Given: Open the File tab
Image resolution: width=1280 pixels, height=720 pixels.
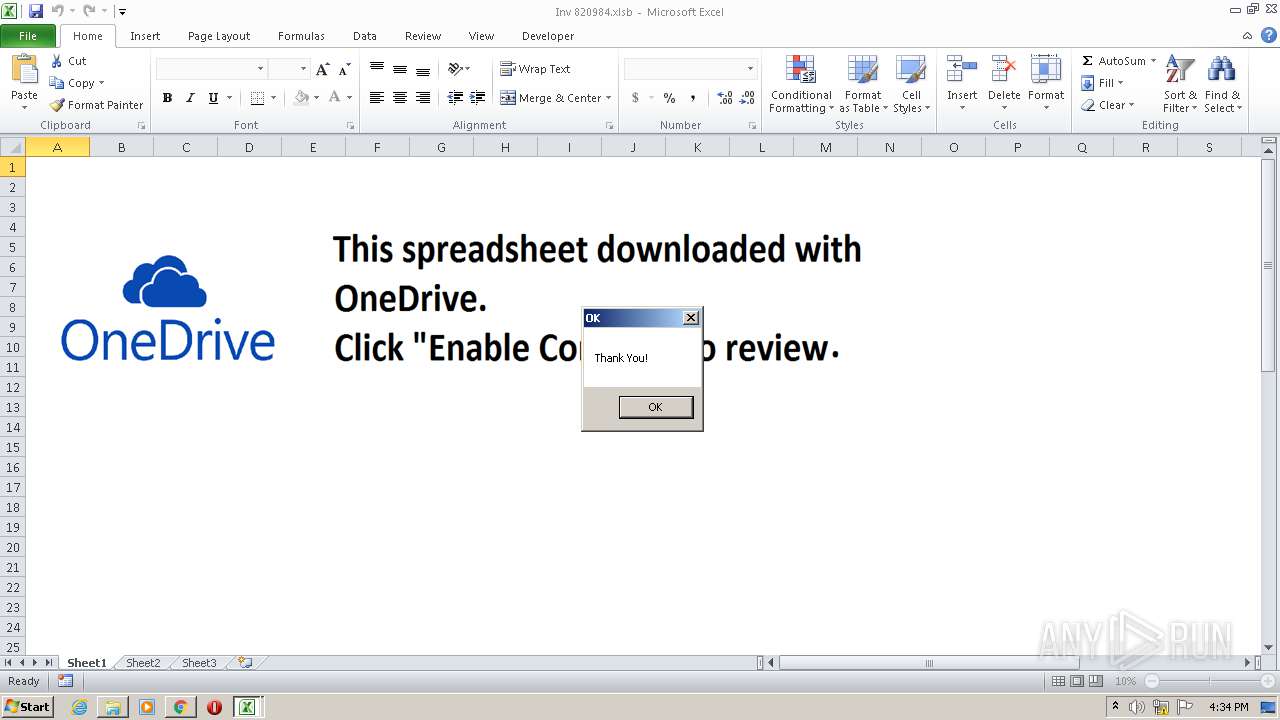Looking at the screenshot, I should tap(28, 36).
